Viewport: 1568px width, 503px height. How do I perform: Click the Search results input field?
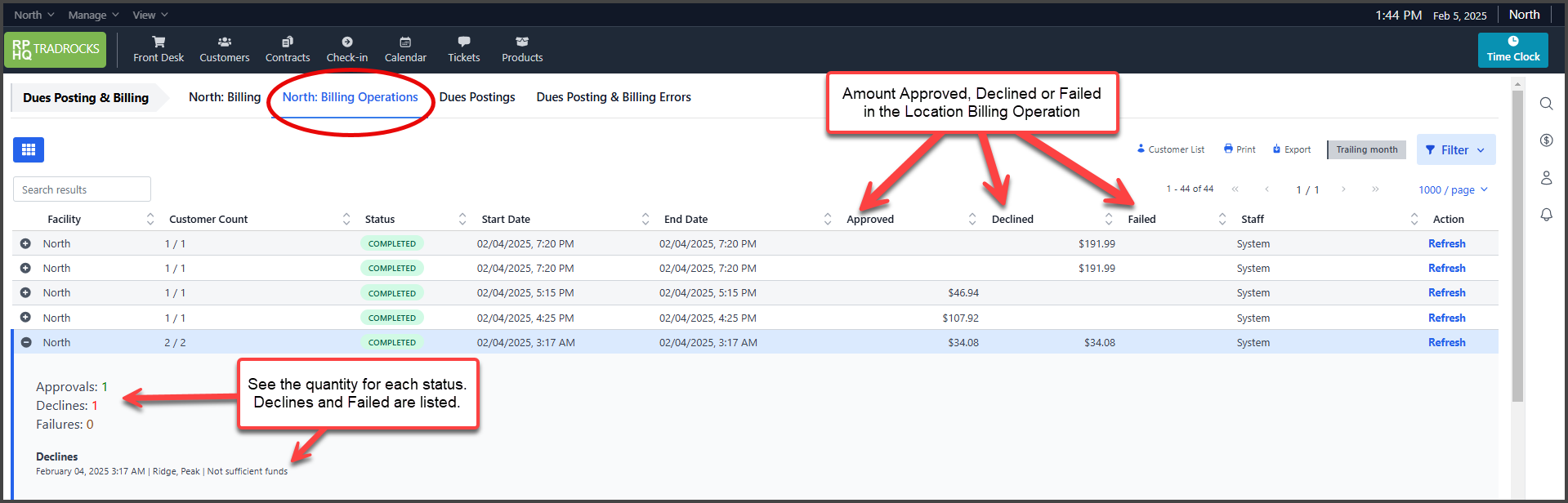tap(82, 189)
